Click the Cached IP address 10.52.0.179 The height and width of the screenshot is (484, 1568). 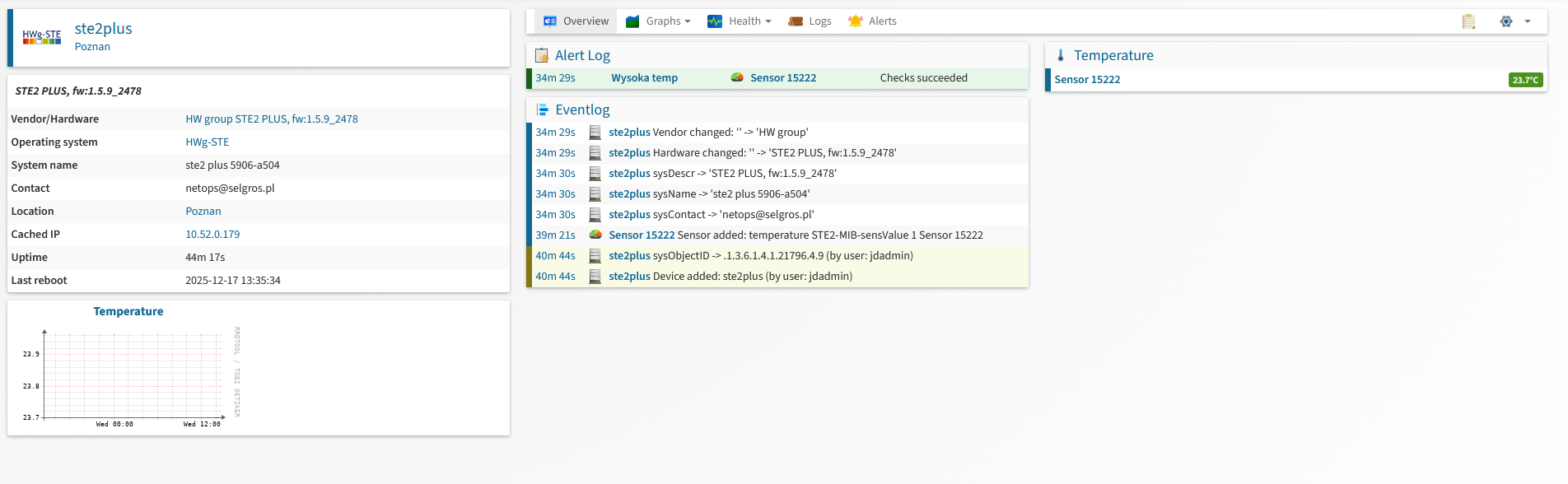tap(212, 235)
